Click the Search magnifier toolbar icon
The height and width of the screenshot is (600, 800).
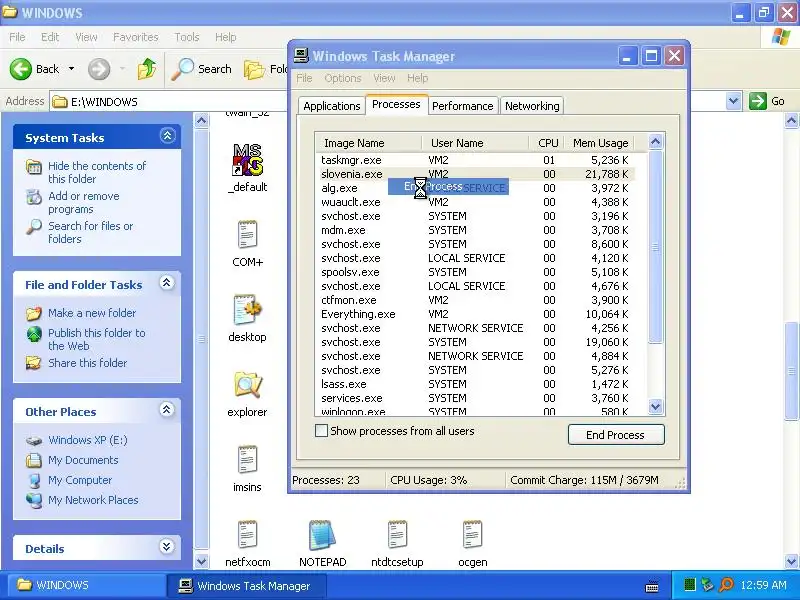point(182,69)
